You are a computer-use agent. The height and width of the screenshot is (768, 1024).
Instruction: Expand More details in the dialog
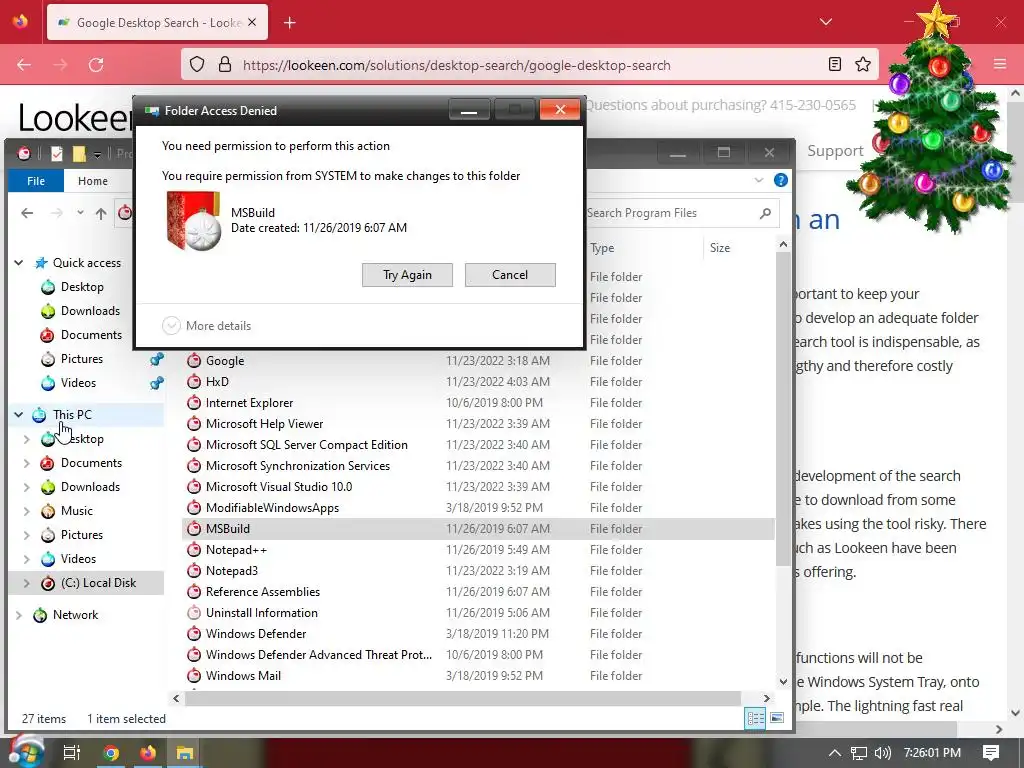[206, 325]
